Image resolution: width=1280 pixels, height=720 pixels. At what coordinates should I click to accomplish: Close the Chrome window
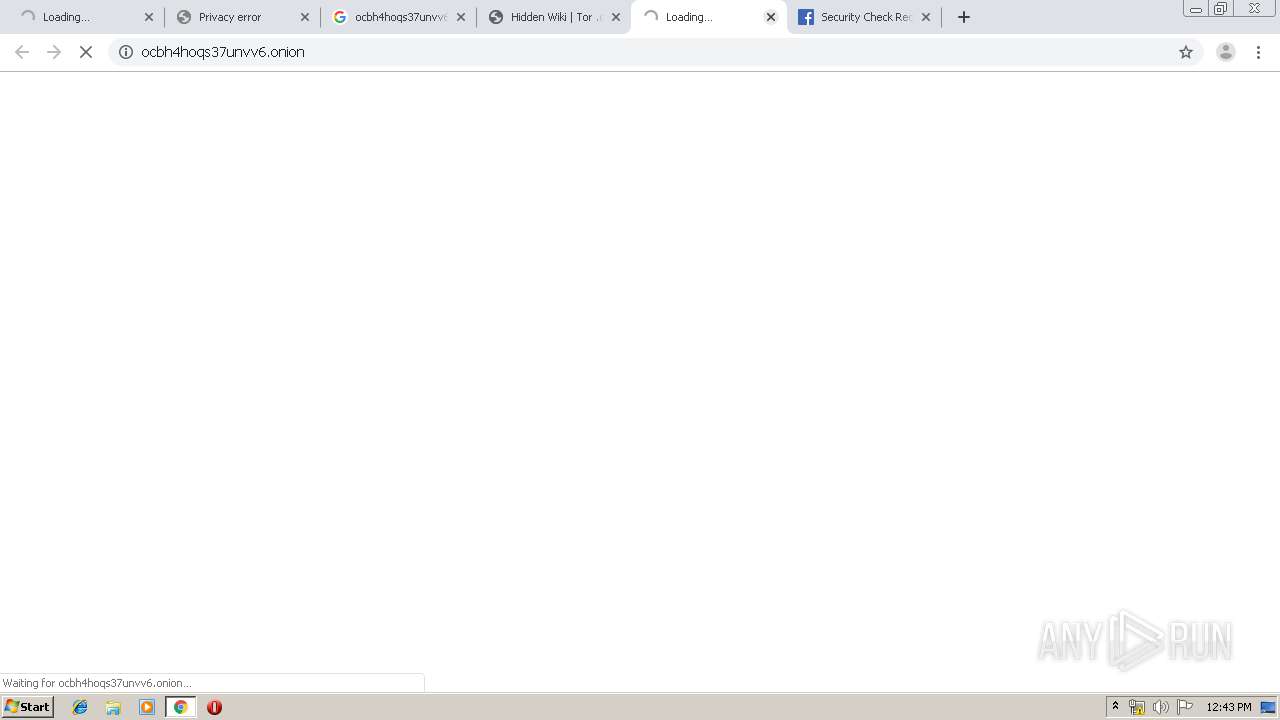pos(1254,9)
